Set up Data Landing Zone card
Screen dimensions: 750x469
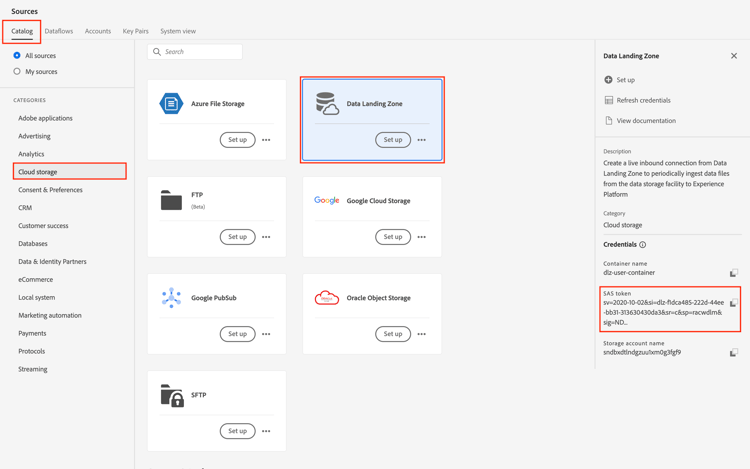[393, 140]
